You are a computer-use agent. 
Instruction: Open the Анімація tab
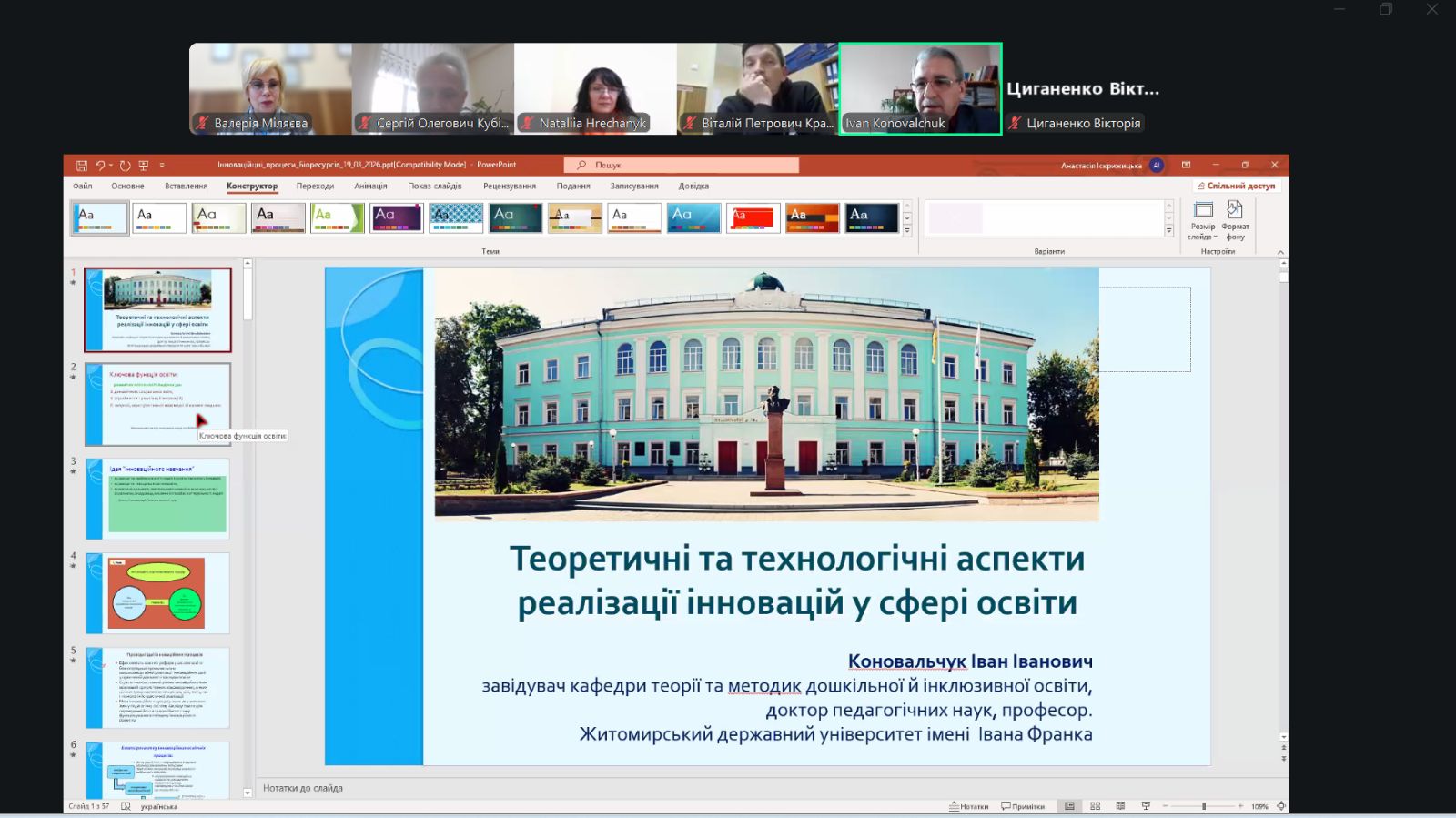pos(370,186)
